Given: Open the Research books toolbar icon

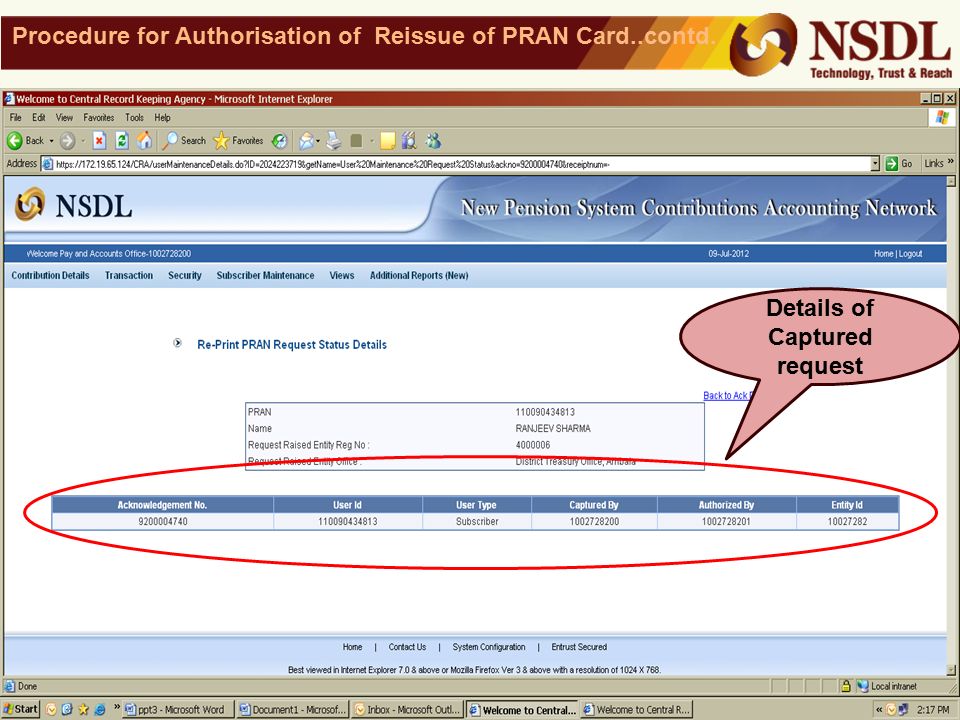Looking at the screenshot, I should click(x=409, y=141).
